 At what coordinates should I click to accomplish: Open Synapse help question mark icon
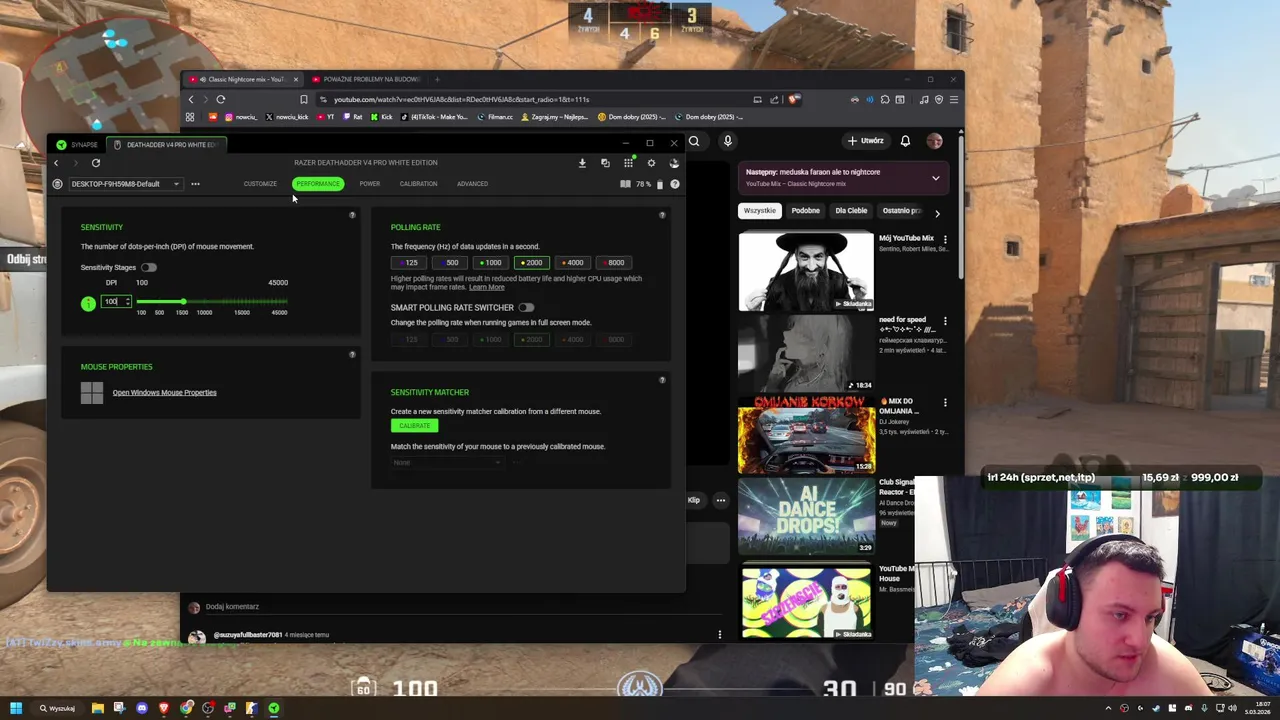point(675,184)
